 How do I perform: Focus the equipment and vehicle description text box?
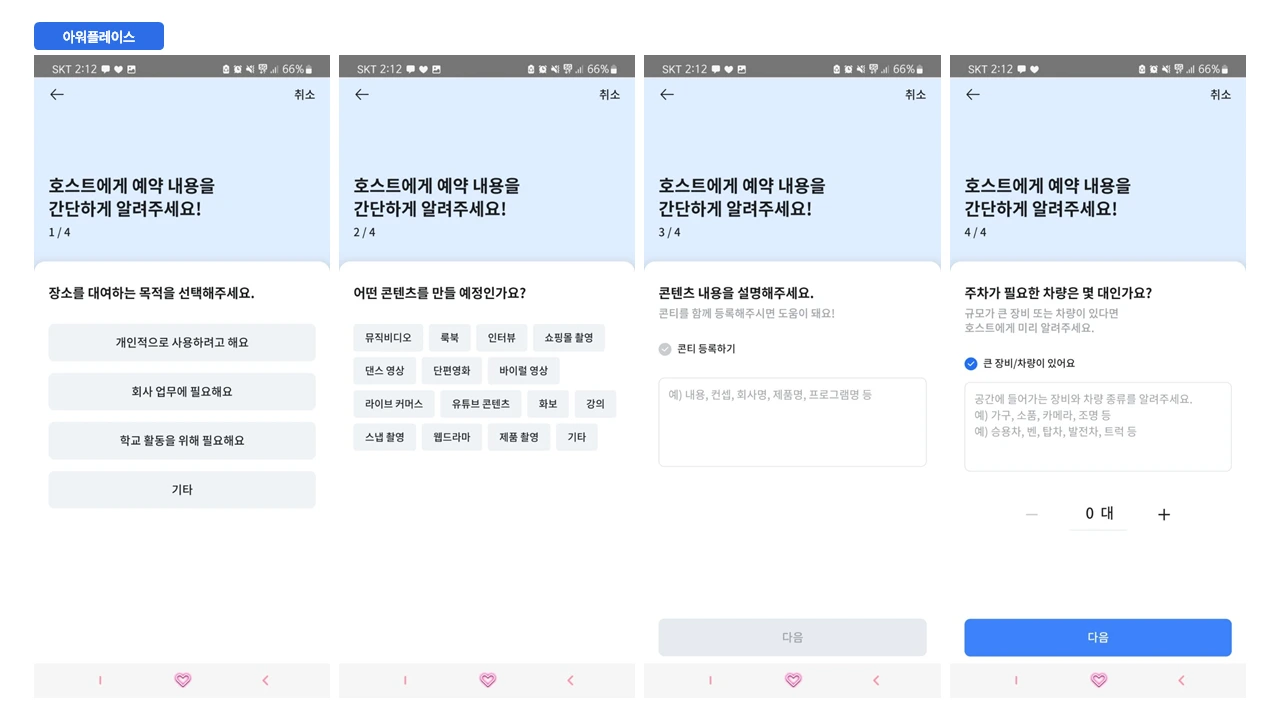point(1098,426)
